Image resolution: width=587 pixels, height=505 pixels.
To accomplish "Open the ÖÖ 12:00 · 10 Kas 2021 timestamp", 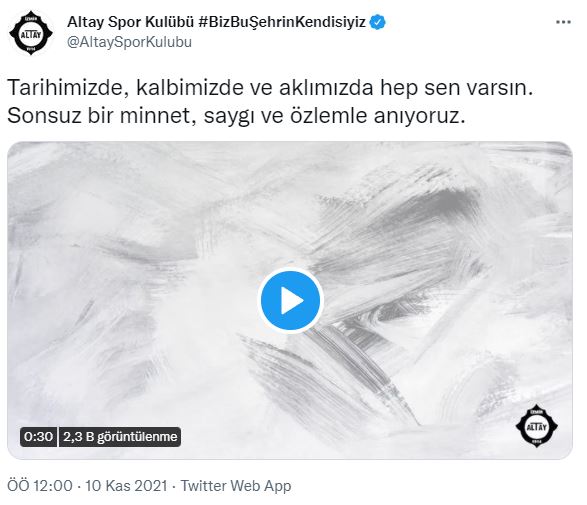I will [x=87, y=486].
